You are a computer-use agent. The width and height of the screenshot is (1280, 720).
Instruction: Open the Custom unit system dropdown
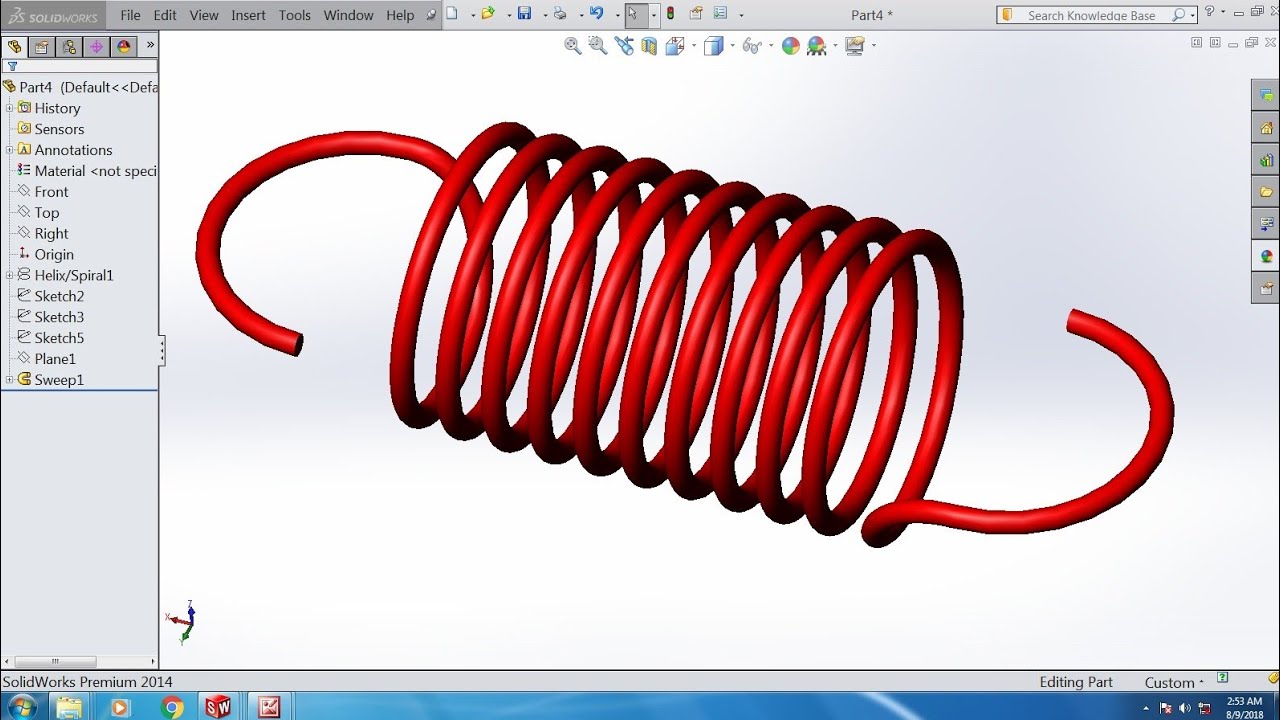[1175, 682]
